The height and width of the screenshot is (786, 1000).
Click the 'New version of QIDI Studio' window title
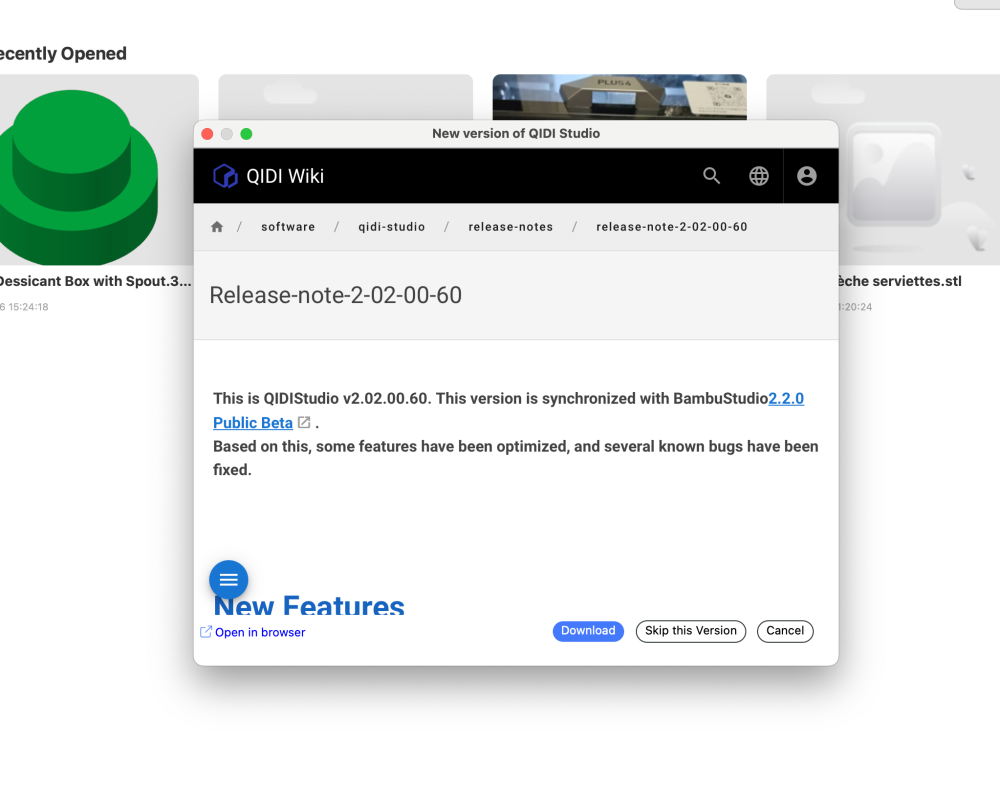[x=516, y=133]
